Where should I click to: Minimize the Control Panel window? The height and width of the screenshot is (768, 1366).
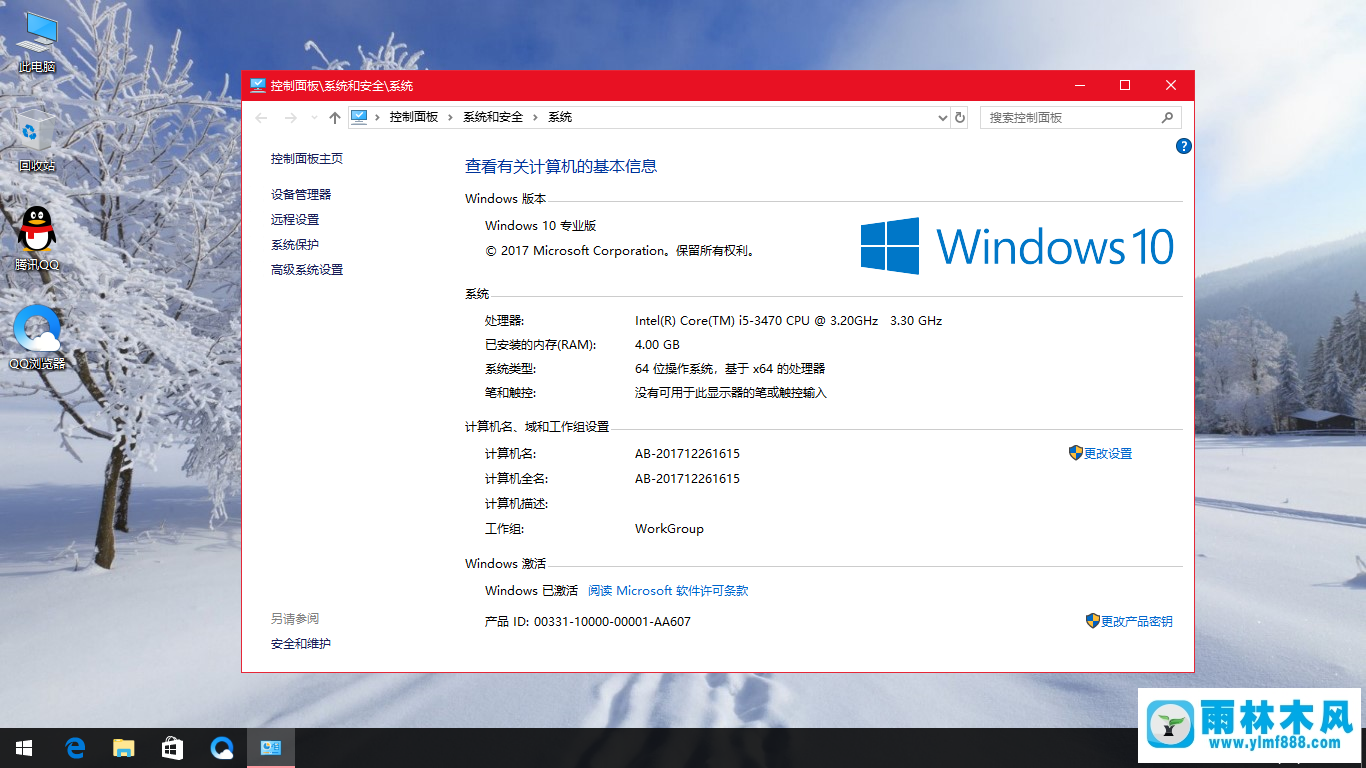[1079, 86]
